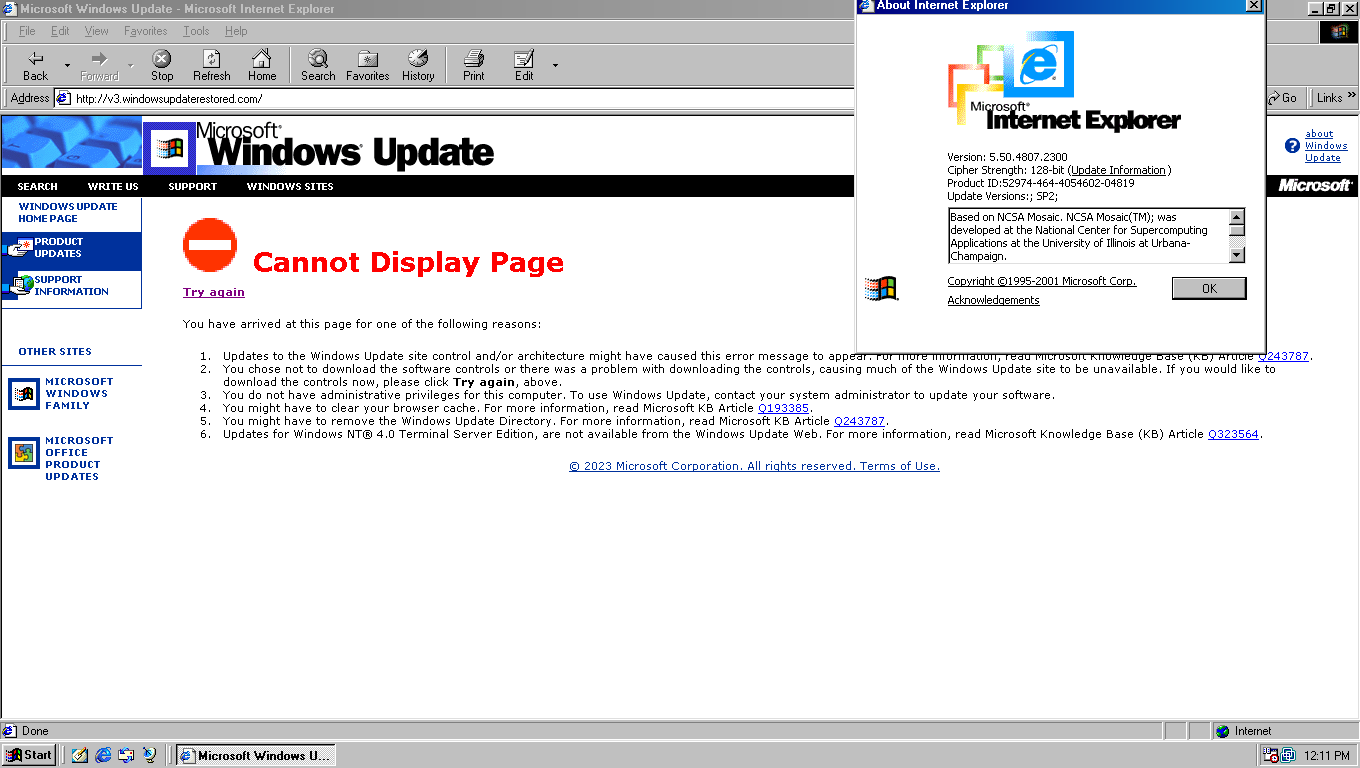Click the Show Desktop quick launch icon
Image resolution: width=1360 pixels, height=768 pixels.
[80, 755]
